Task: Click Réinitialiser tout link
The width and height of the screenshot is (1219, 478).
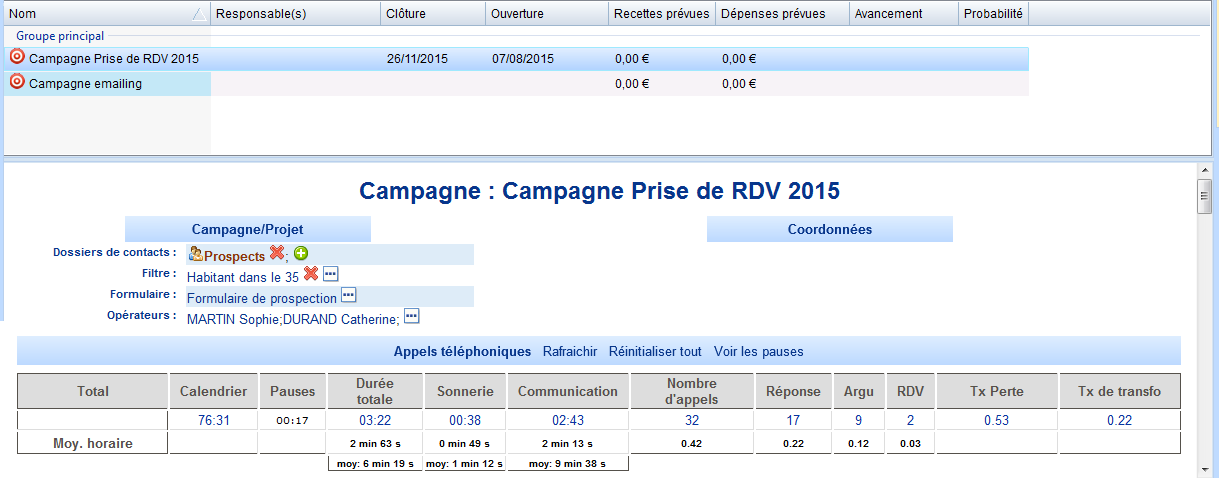Action: pyautogui.click(x=655, y=352)
